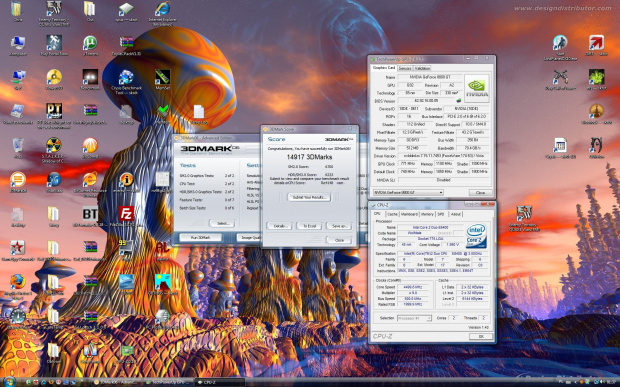Click the Core Speed value field in CPU-Z
The width and height of the screenshot is (620, 387).
[414, 287]
